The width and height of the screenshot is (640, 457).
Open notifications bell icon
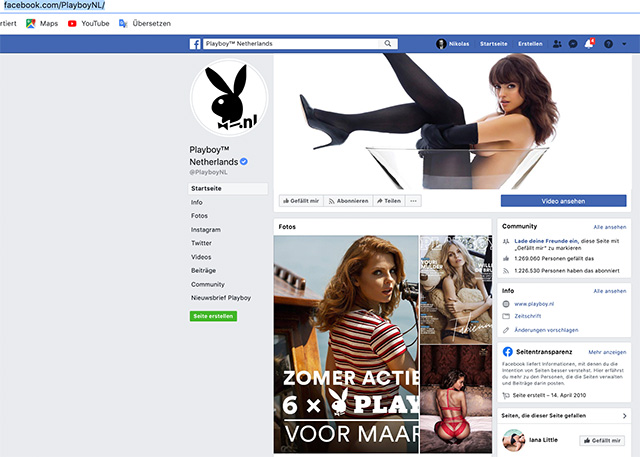tap(589, 44)
